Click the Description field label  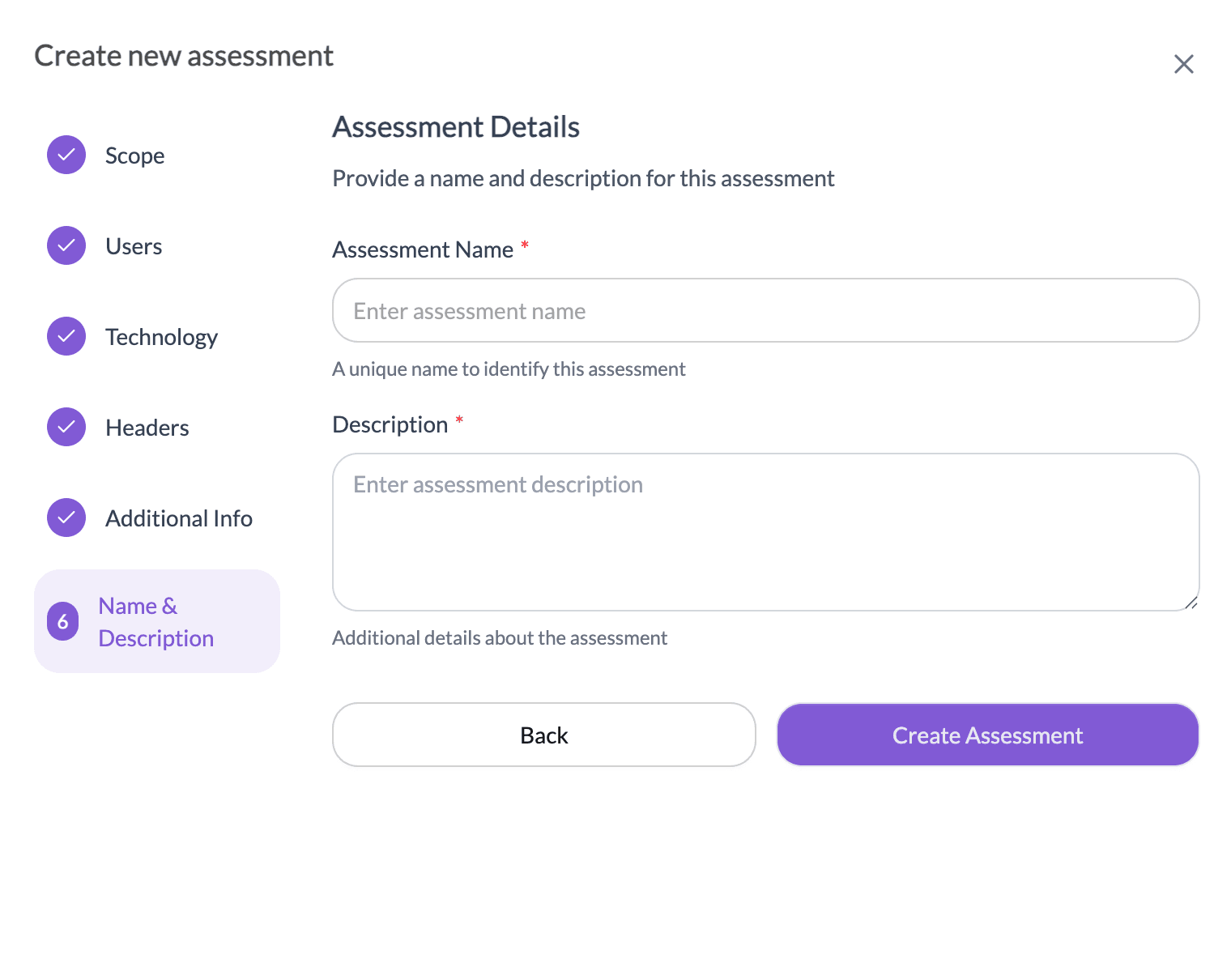click(390, 424)
